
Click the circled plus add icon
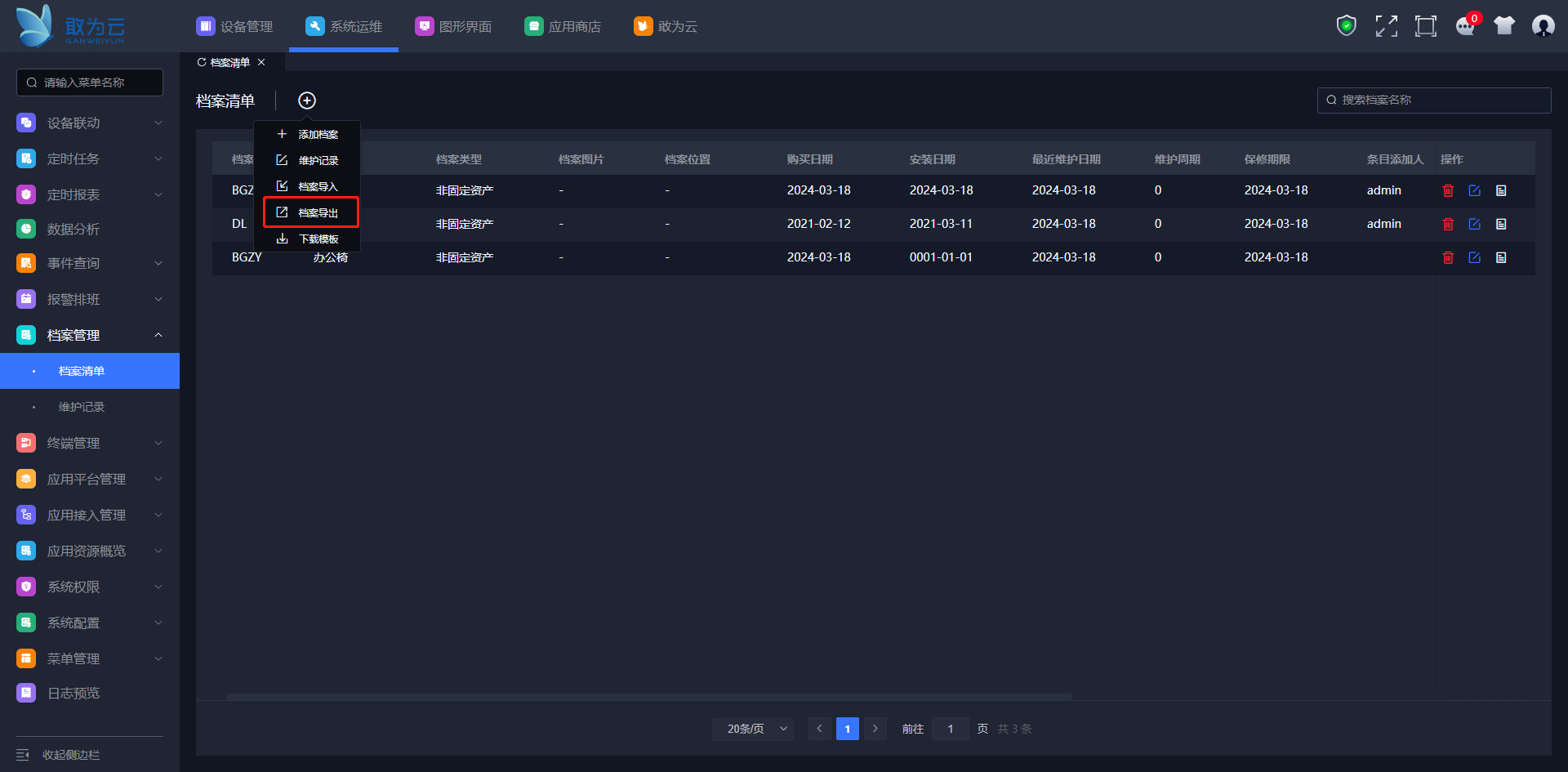(307, 100)
